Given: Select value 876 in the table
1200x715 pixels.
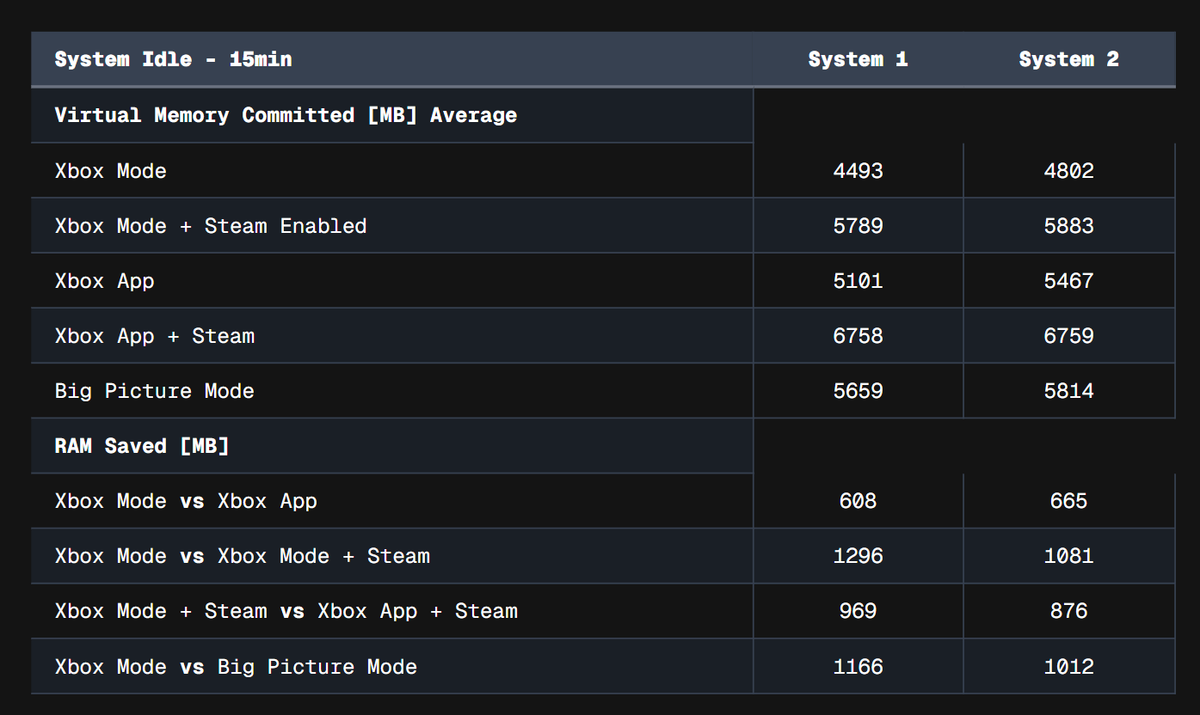Looking at the screenshot, I should pos(1069,611).
